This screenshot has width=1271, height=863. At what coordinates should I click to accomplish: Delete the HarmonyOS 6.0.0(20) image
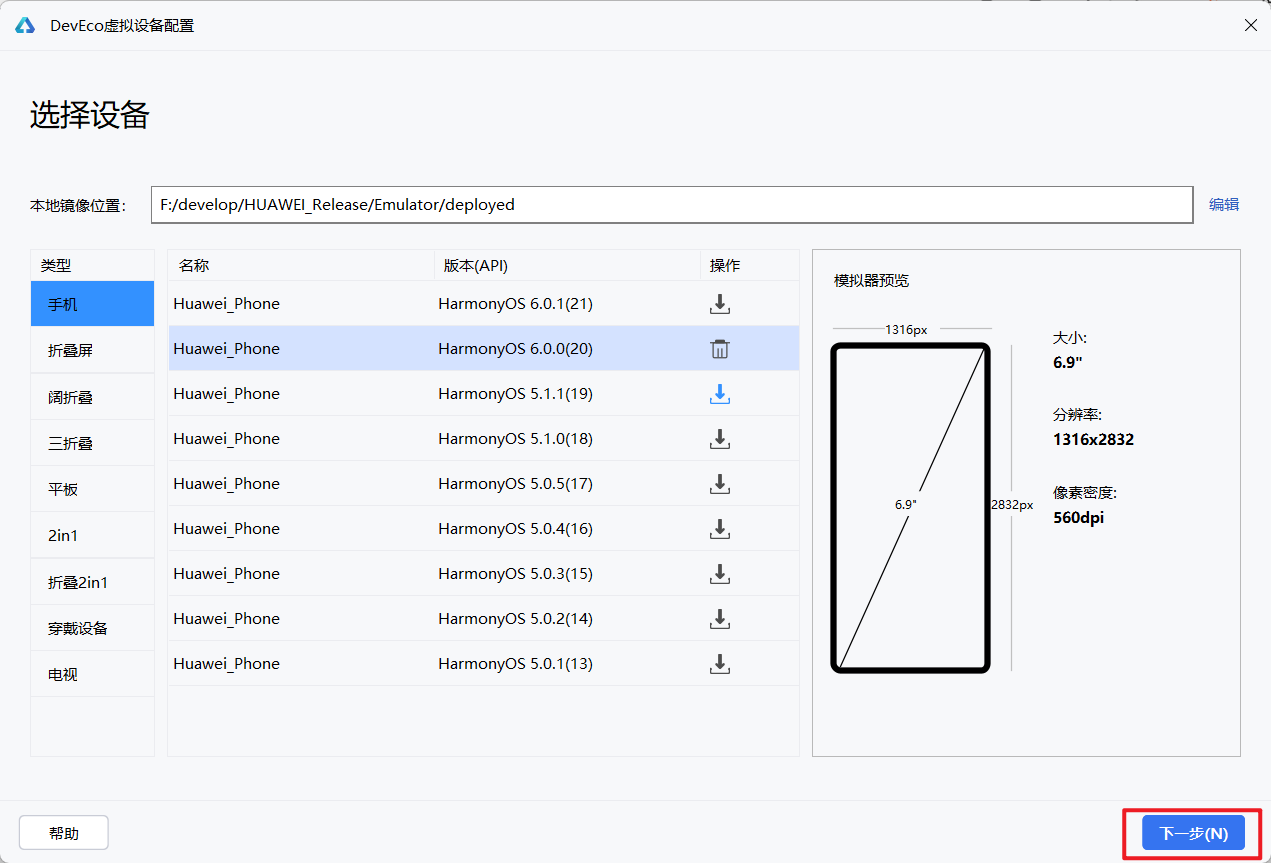[x=719, y=349]
